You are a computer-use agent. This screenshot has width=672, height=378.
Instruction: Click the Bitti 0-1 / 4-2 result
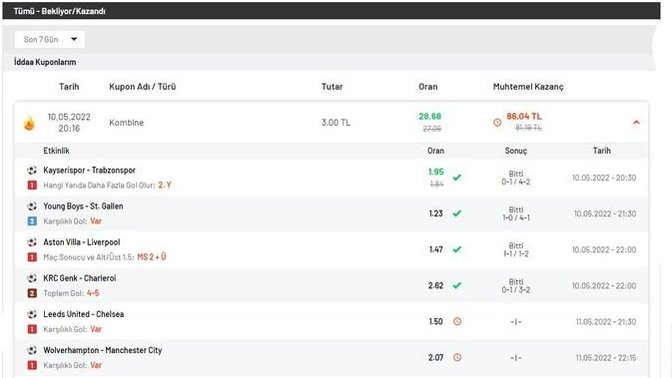pyautogui.click(x=516, y=177)
